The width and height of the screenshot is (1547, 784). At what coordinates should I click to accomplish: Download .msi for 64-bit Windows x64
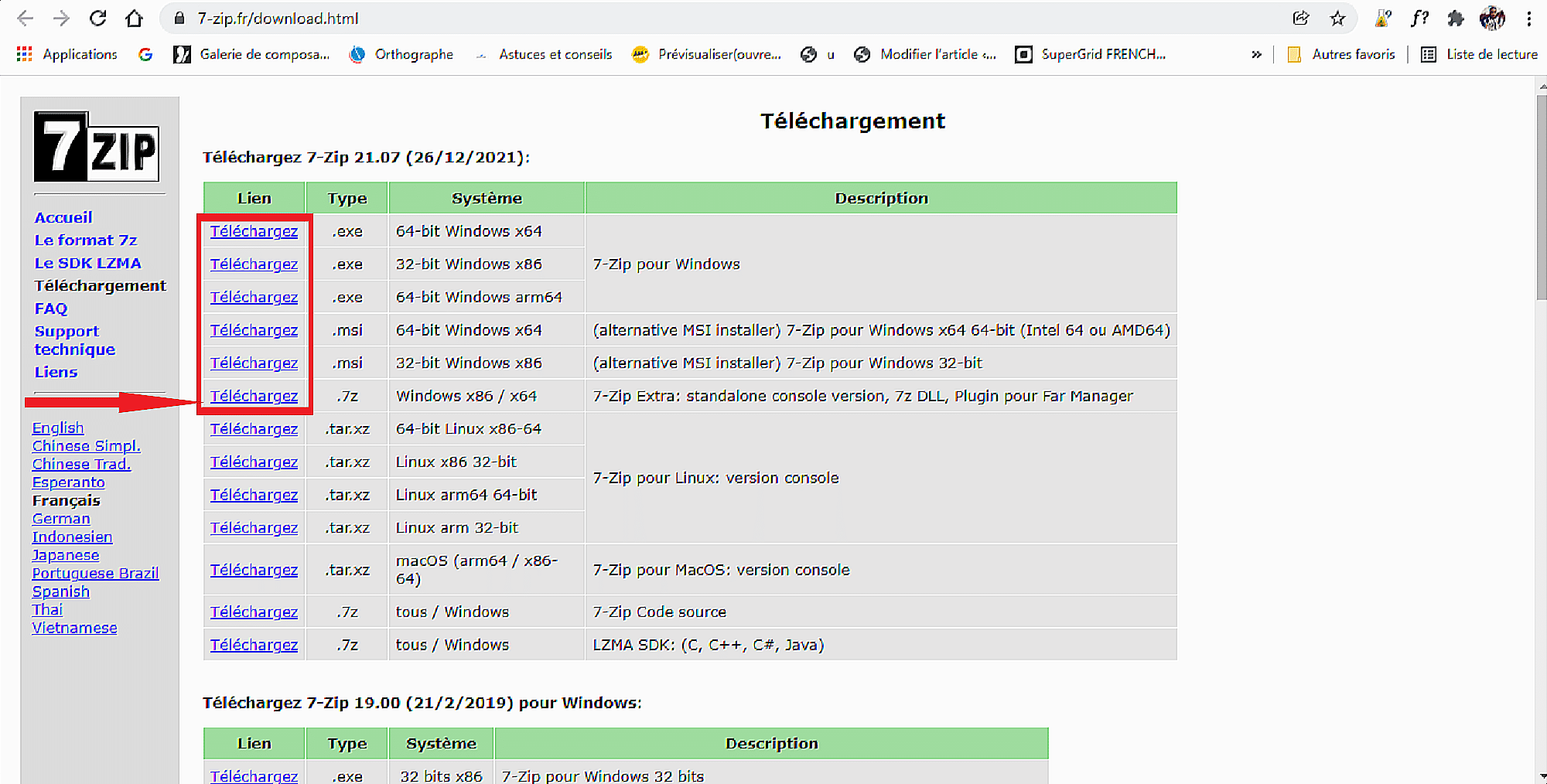254,330
